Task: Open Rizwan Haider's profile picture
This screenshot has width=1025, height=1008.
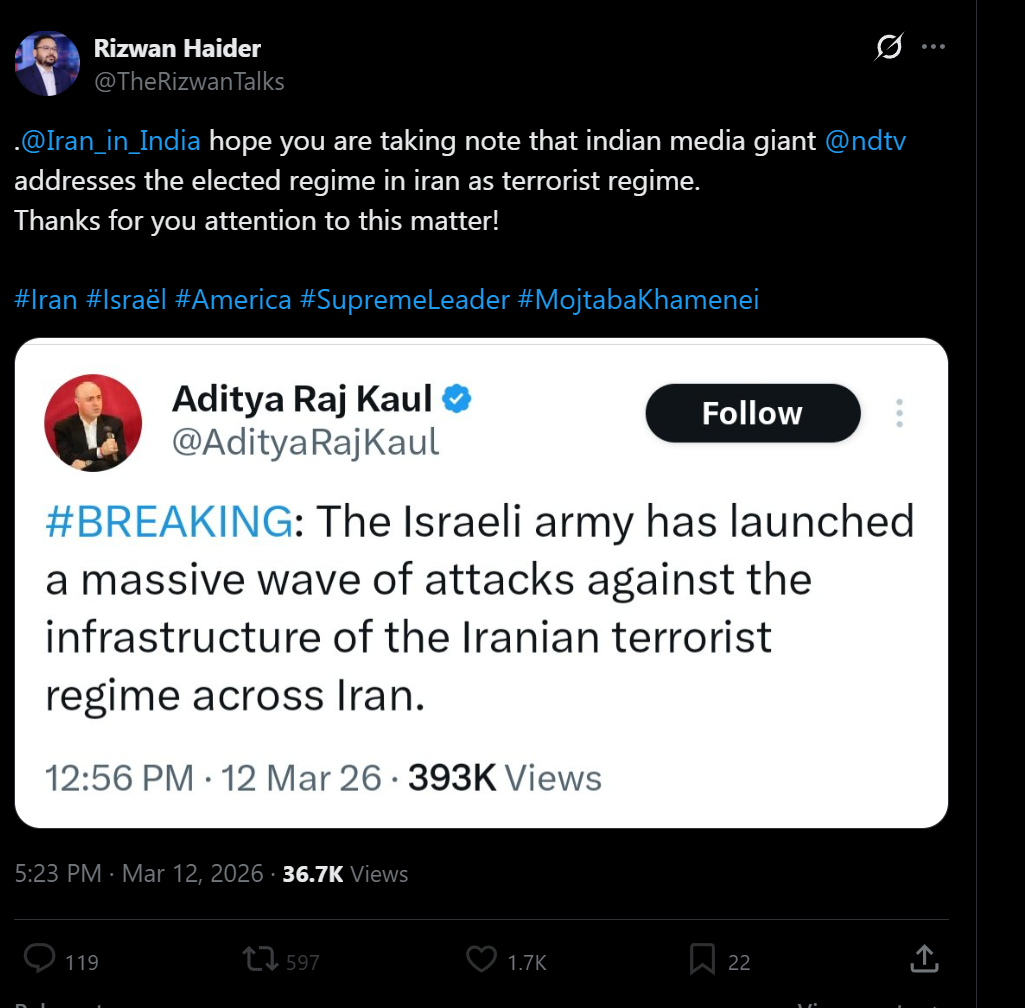Action: [x=47, y=64]
